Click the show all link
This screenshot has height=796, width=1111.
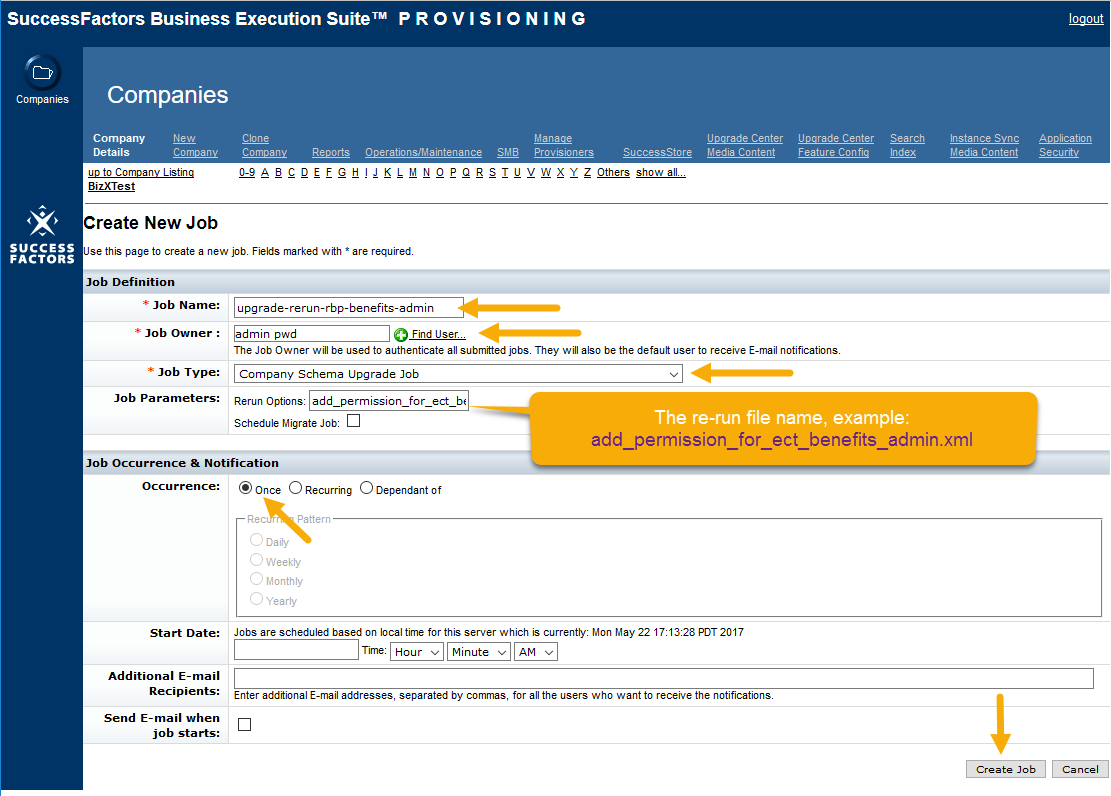(660, 172)
